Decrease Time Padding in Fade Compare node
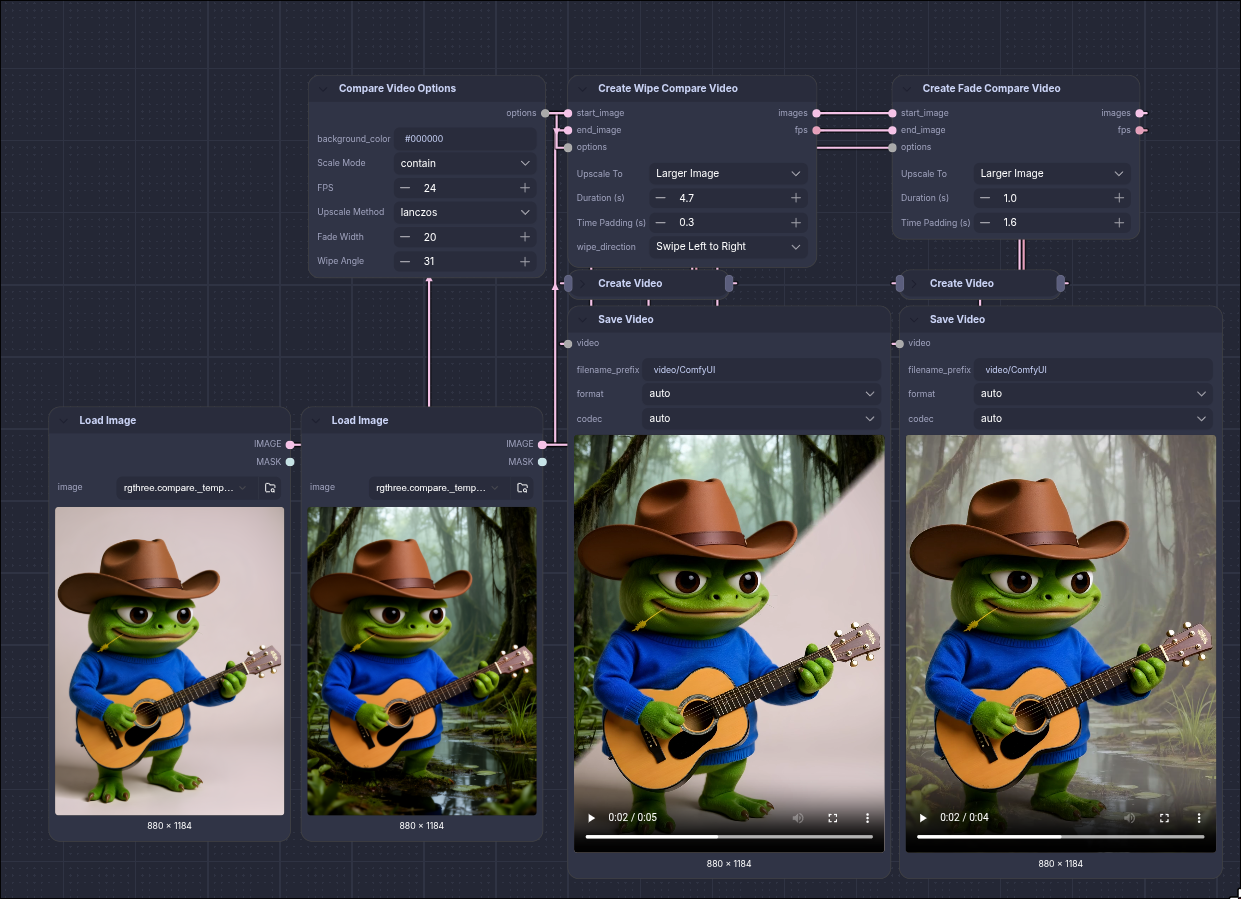This screenshot has height=899, width=1241. point(985,222)
